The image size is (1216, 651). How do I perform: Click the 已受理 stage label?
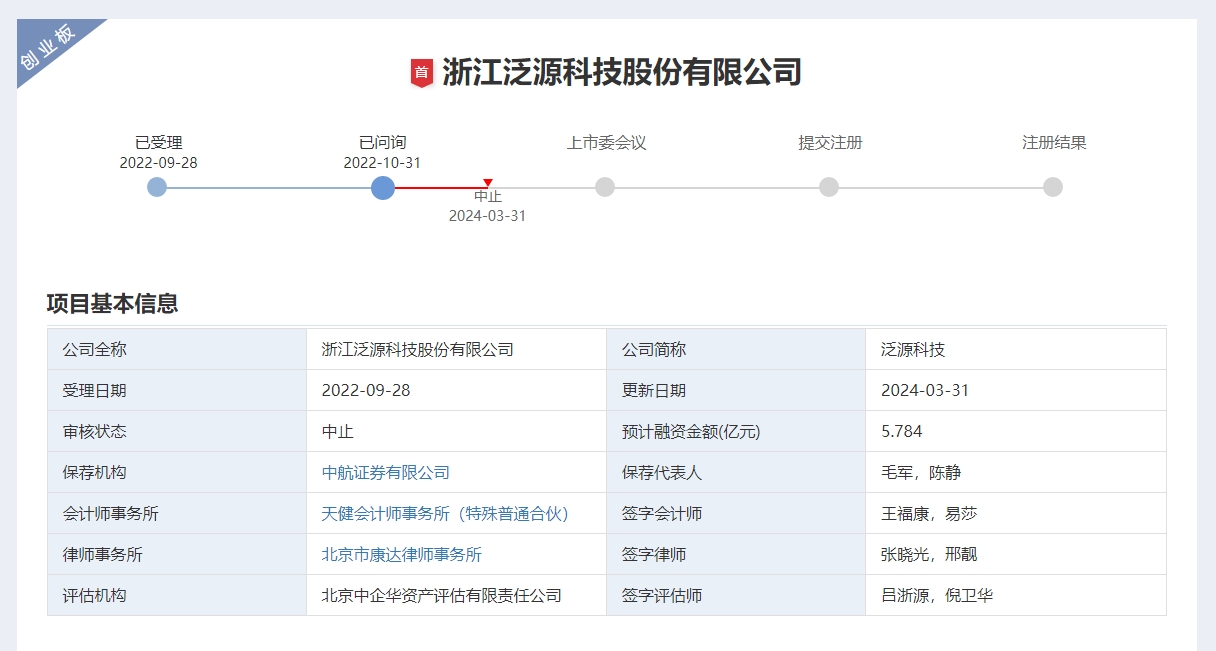[159, 143]
